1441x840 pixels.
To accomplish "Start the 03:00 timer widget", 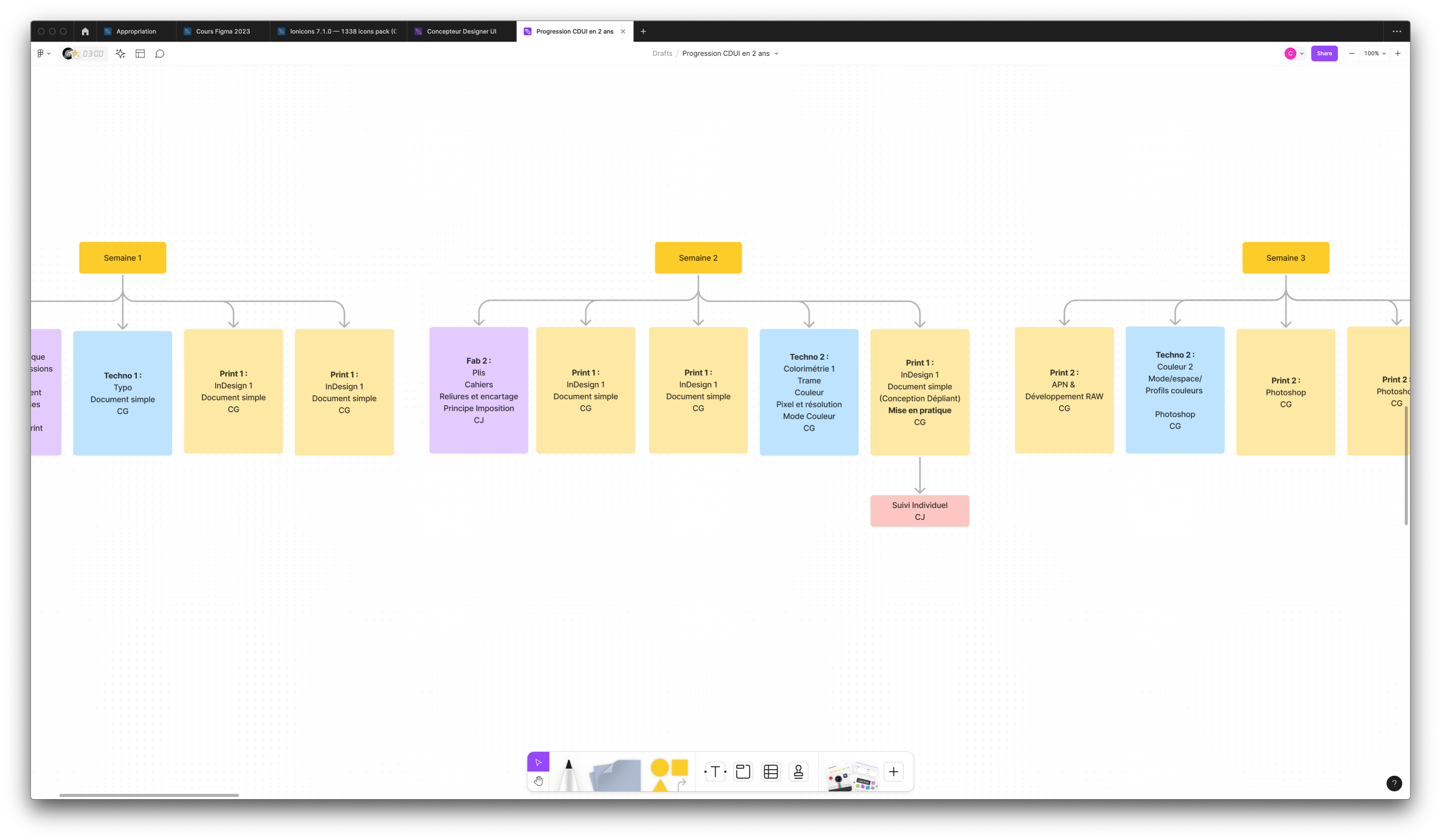I will click(x=84, y=54).
